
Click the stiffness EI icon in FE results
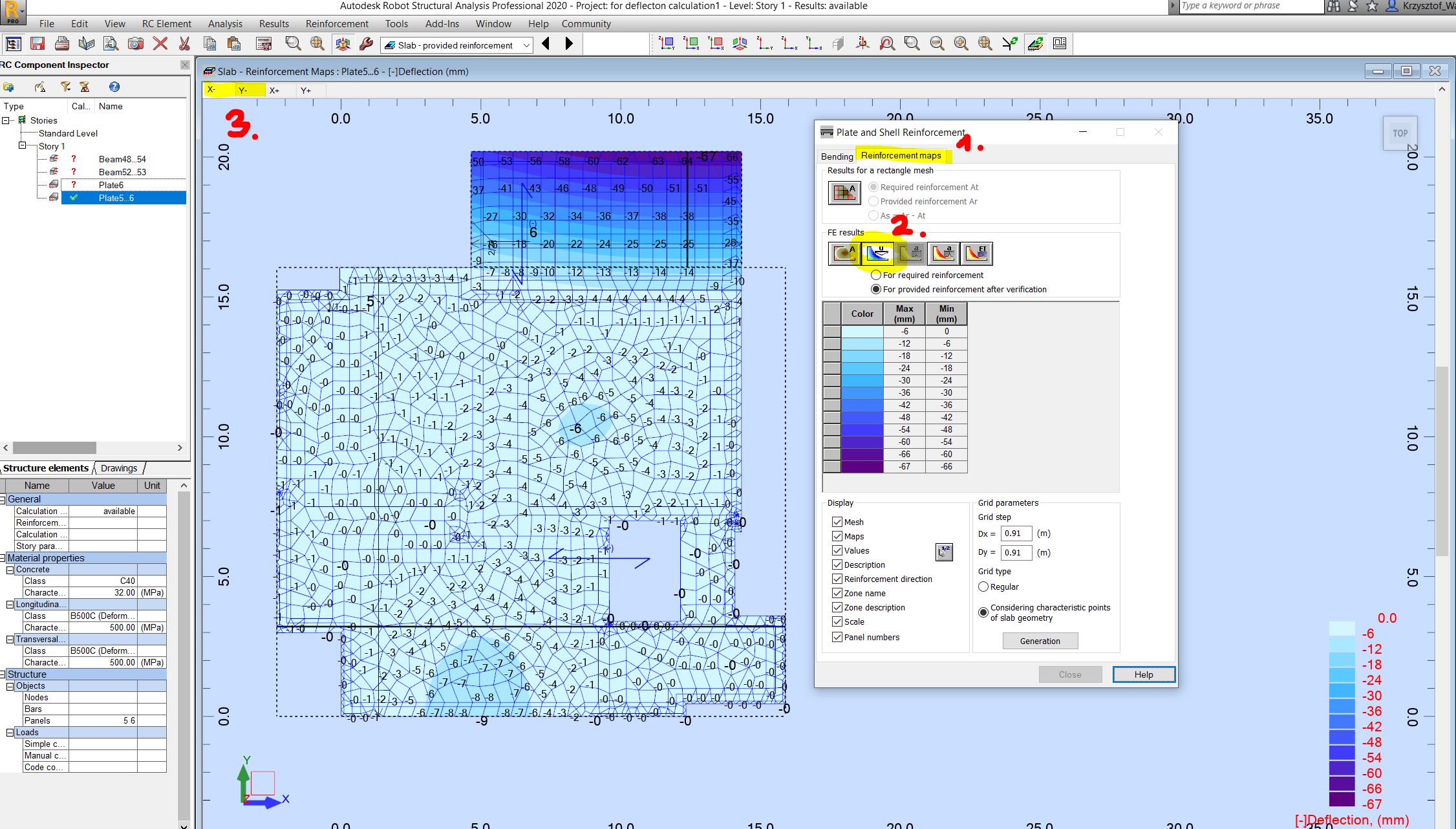(x=977, y=253)
